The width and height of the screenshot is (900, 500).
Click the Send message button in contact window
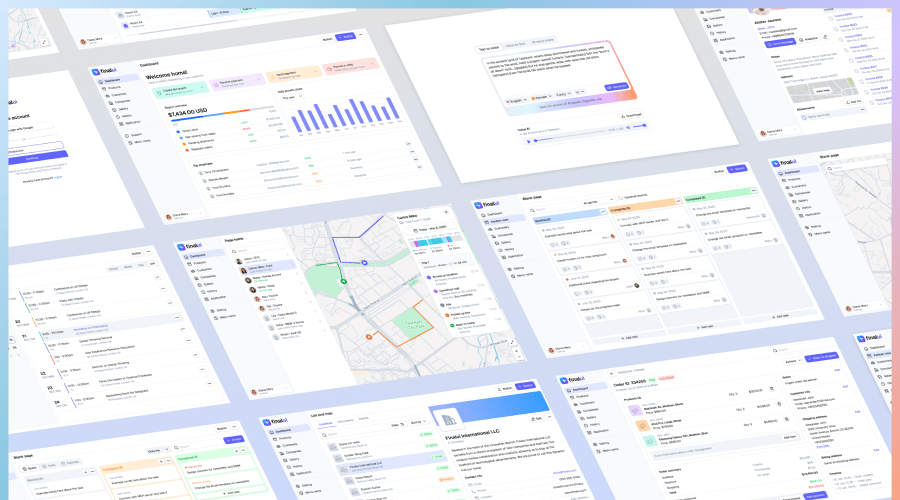(780, 43)
